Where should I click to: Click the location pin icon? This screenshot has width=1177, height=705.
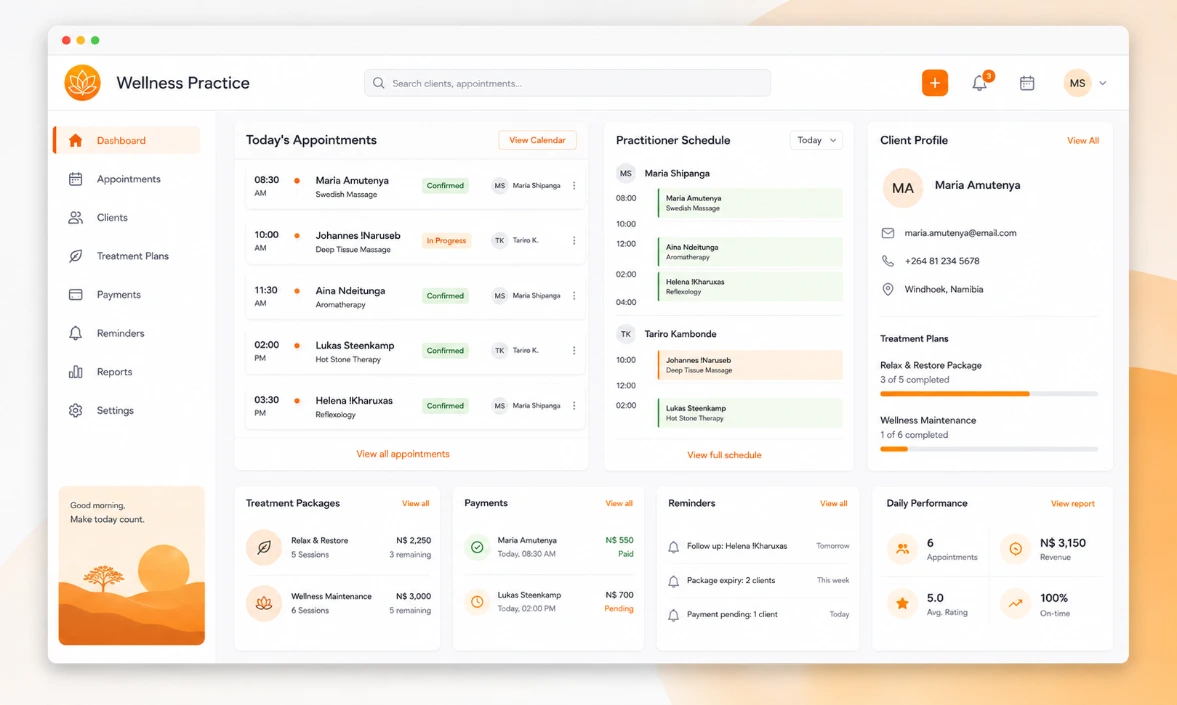887,289
